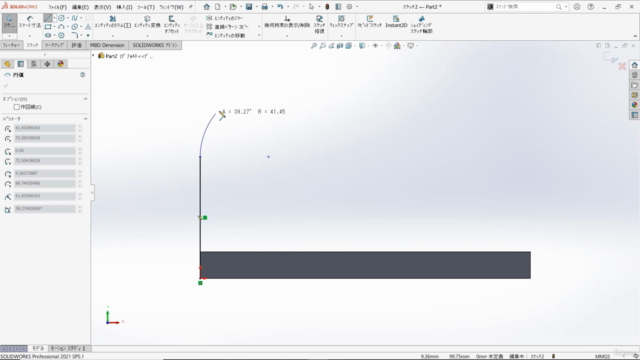Select the Arc sketch tool
This screenshot has height=360, width=640.
click(61, 27)
